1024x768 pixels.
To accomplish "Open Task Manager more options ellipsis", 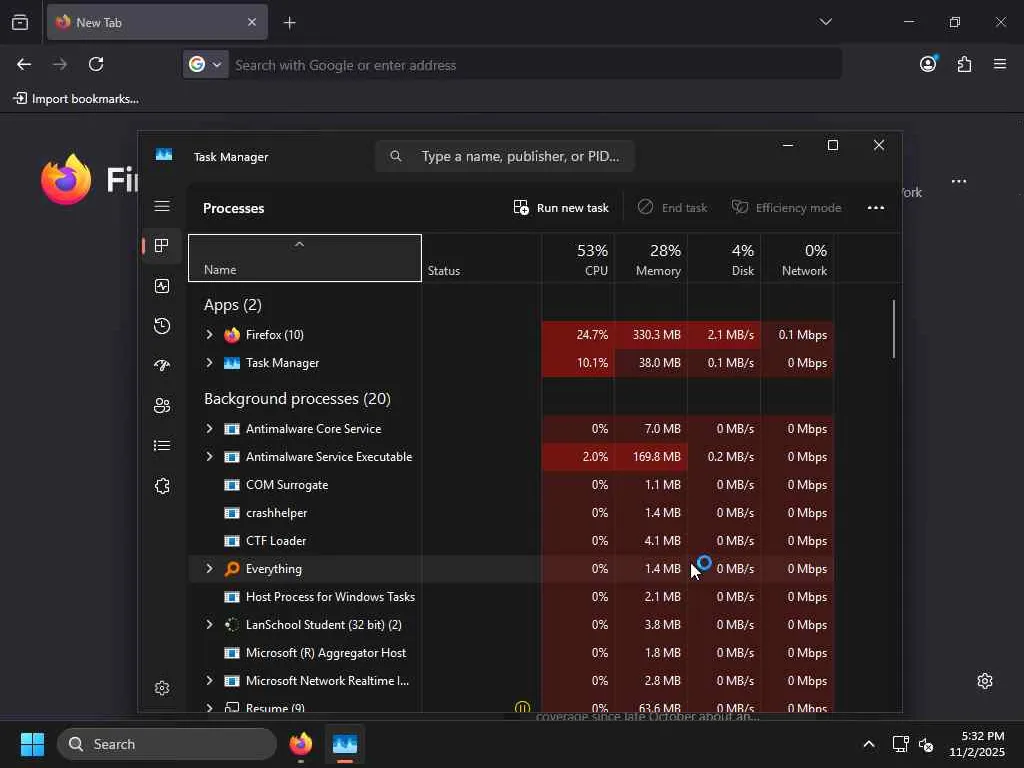I will click(x=876, y=208).
